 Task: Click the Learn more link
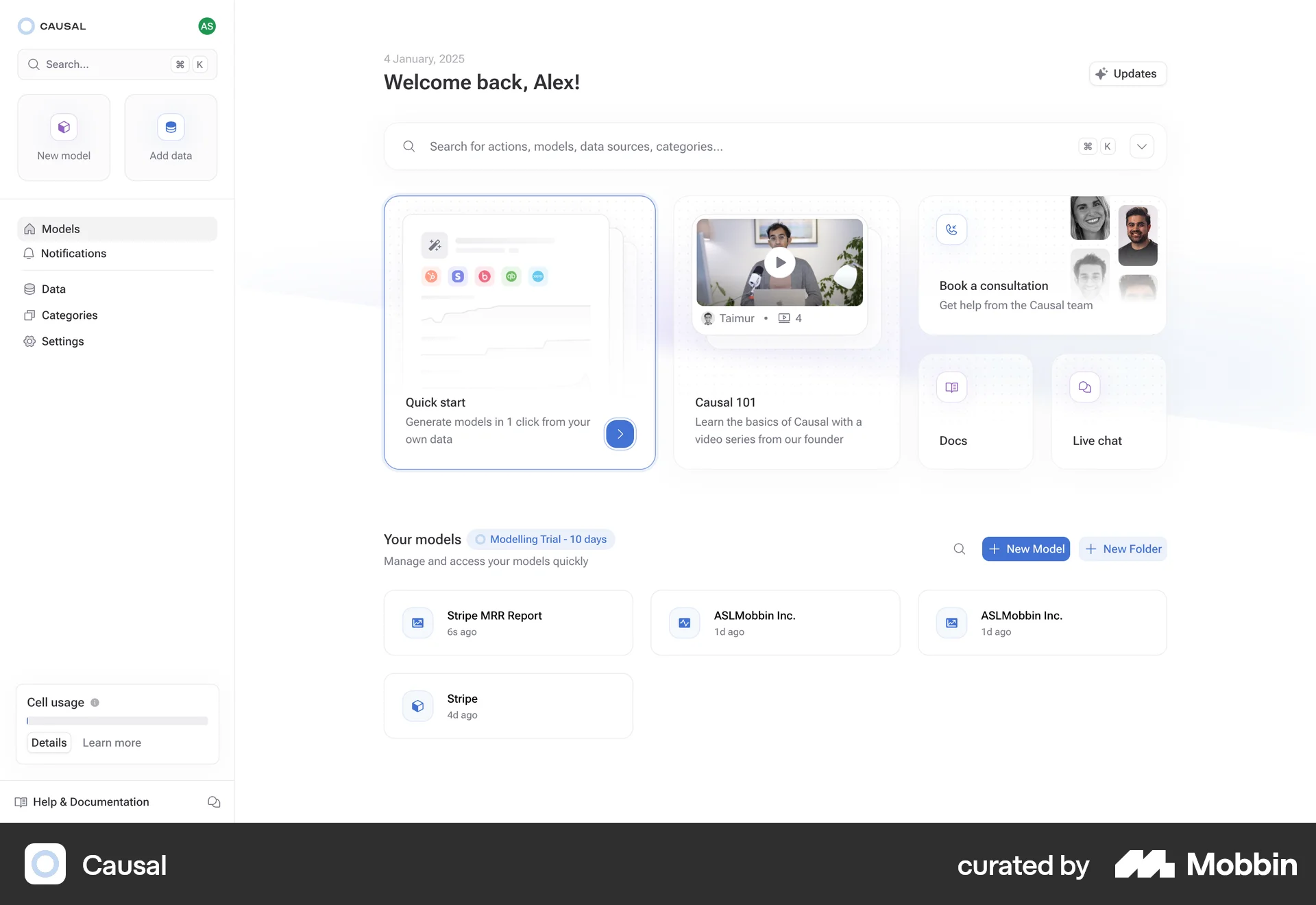(x=112, y=743)
